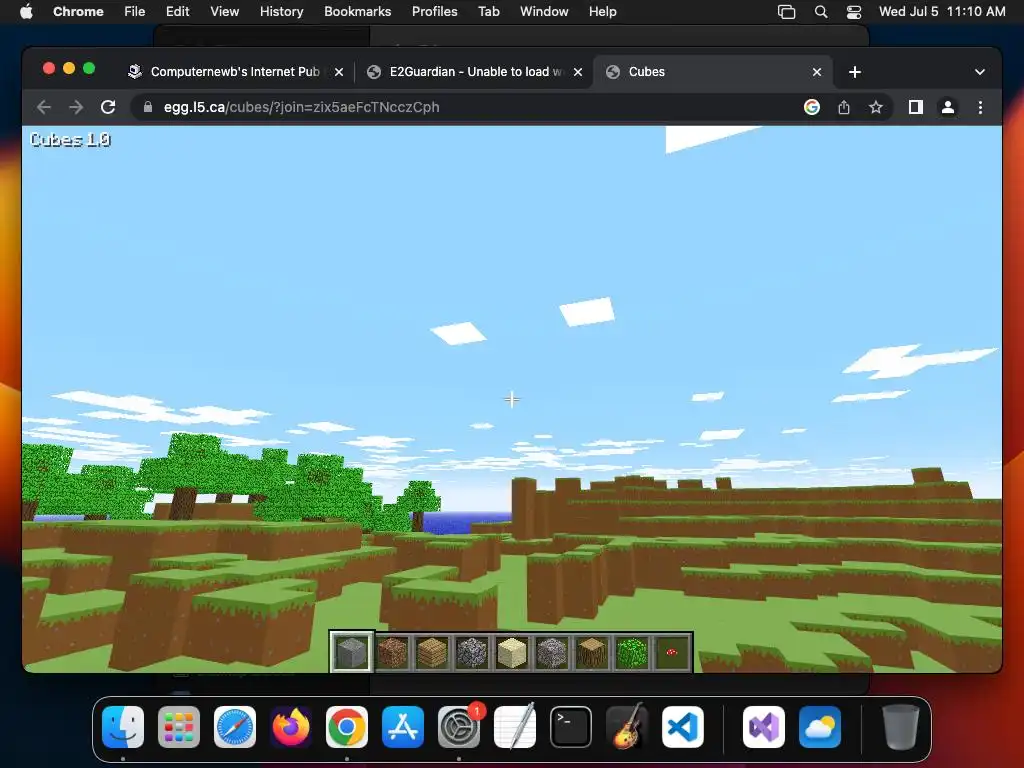Open the Bookmarks menu
Screen dimensions: 1024x768
(x=357, y=12)
